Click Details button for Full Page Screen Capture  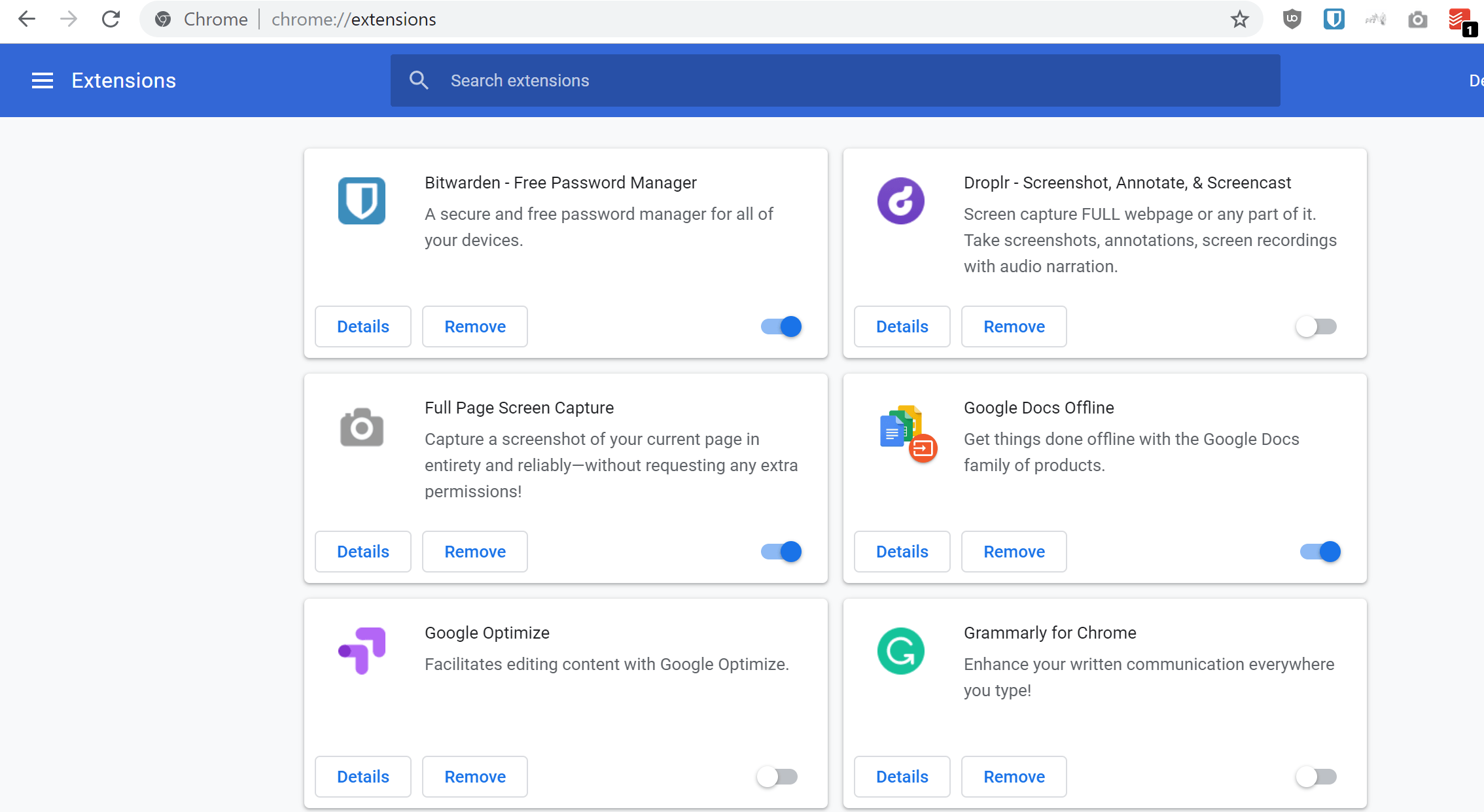pyautogui.click(x=363, y=551)
